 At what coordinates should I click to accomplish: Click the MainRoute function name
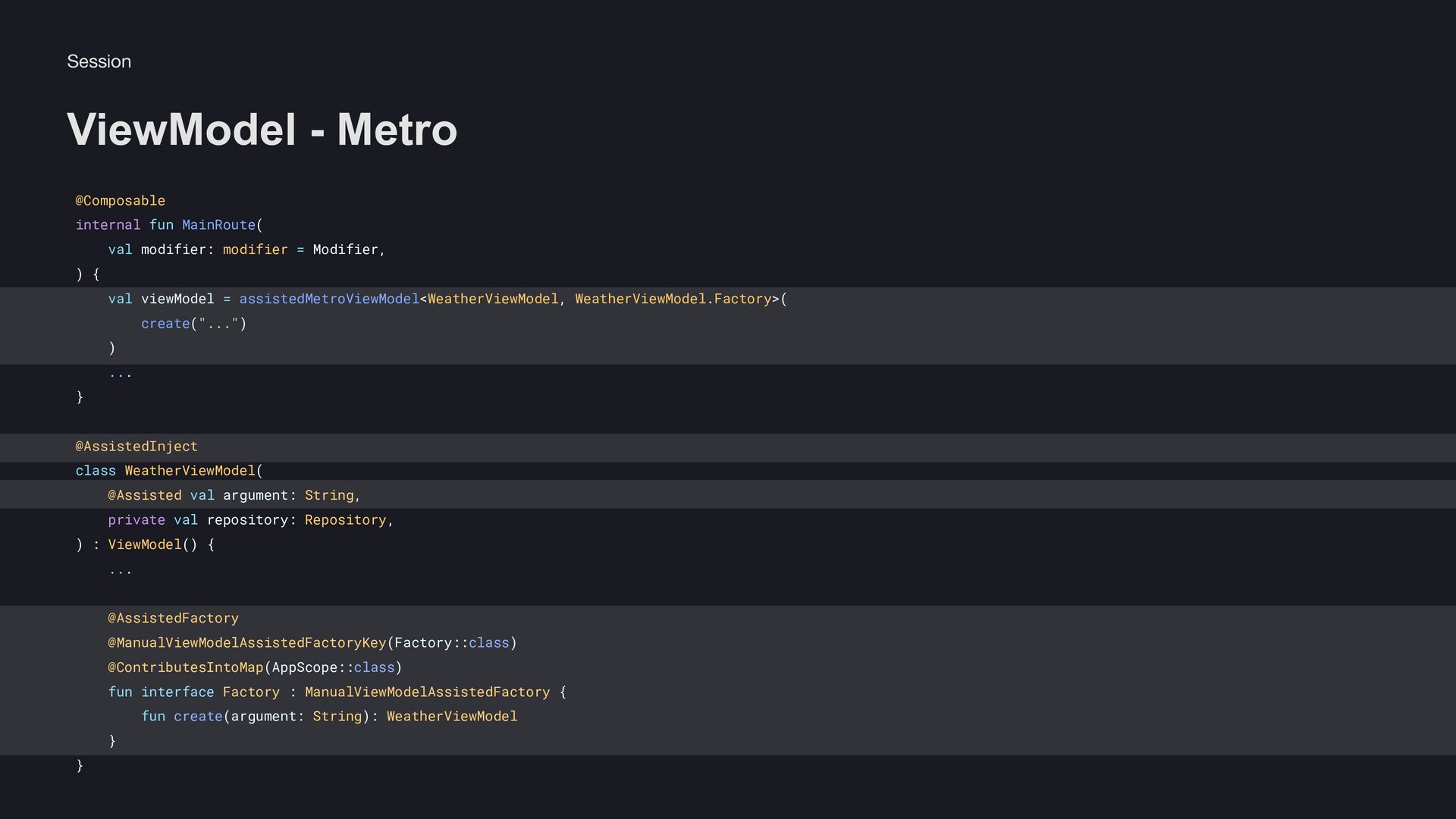218,225
